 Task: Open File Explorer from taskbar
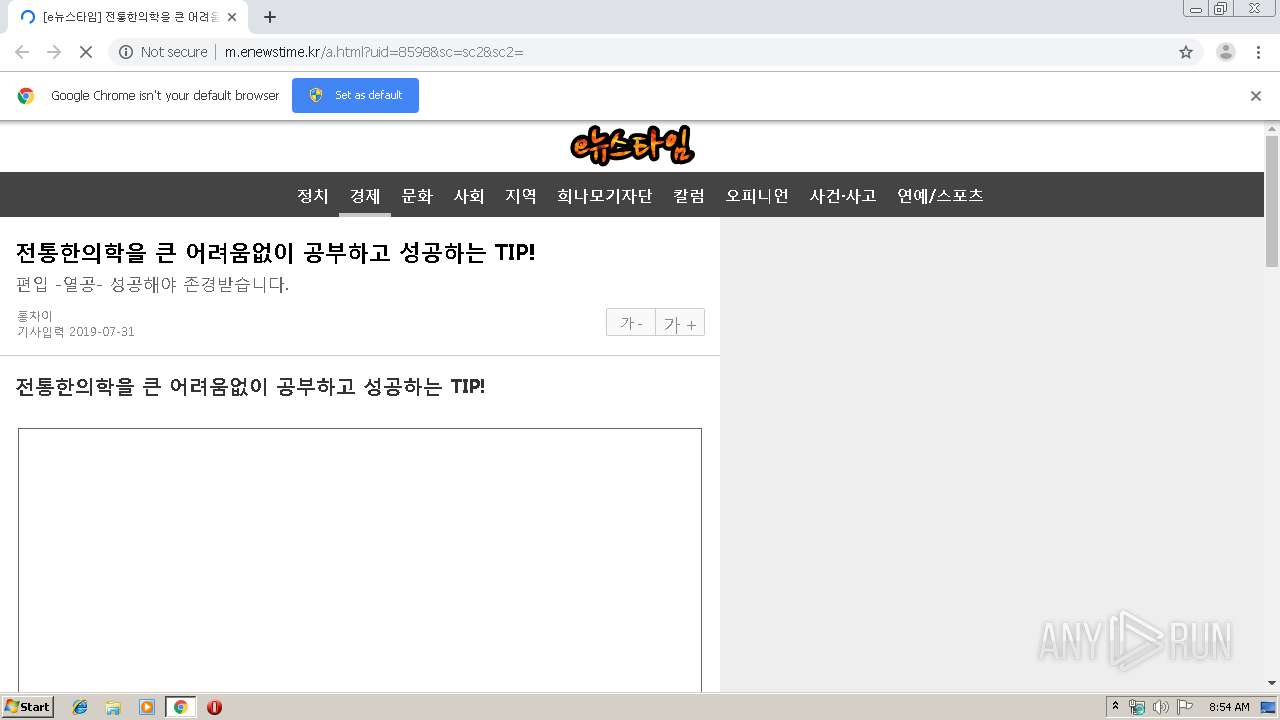point(113,707)
